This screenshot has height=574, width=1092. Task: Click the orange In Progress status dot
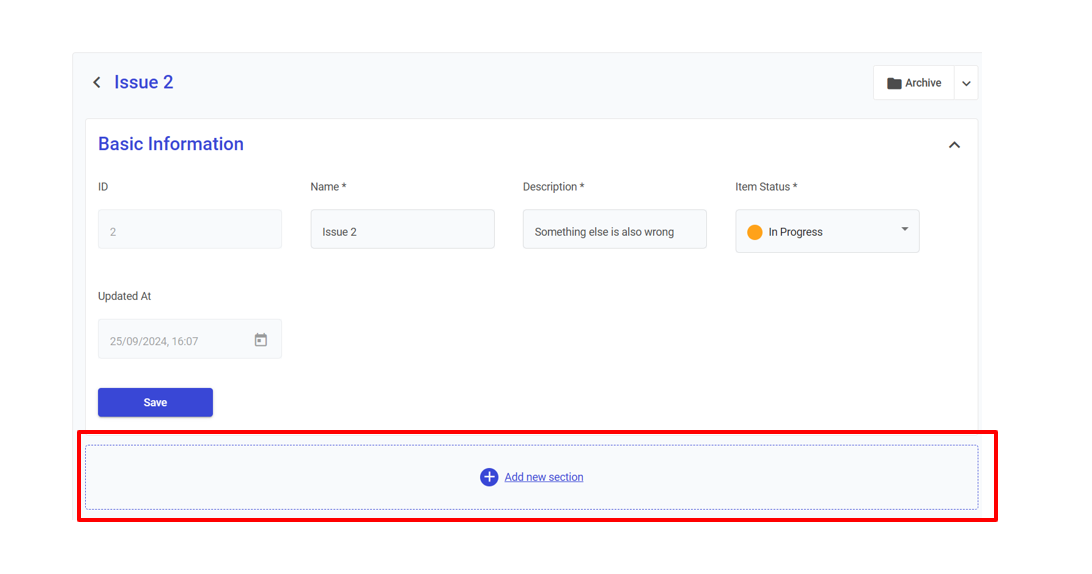tap(755, 232)
